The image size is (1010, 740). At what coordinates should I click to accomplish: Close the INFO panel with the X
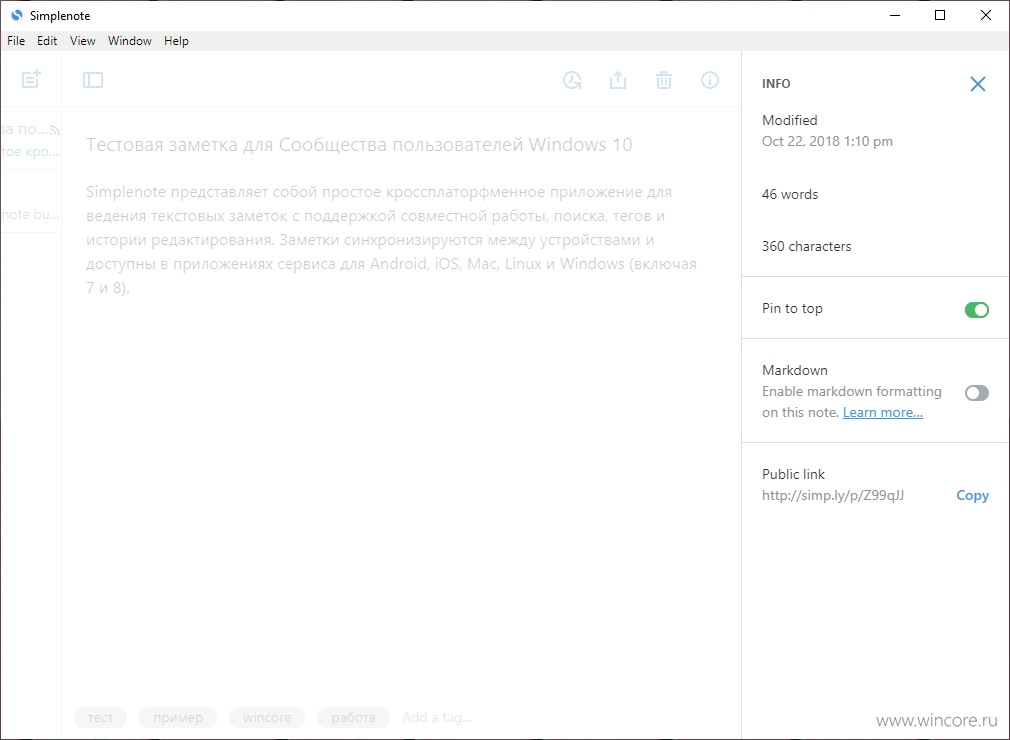coord(977,84)
